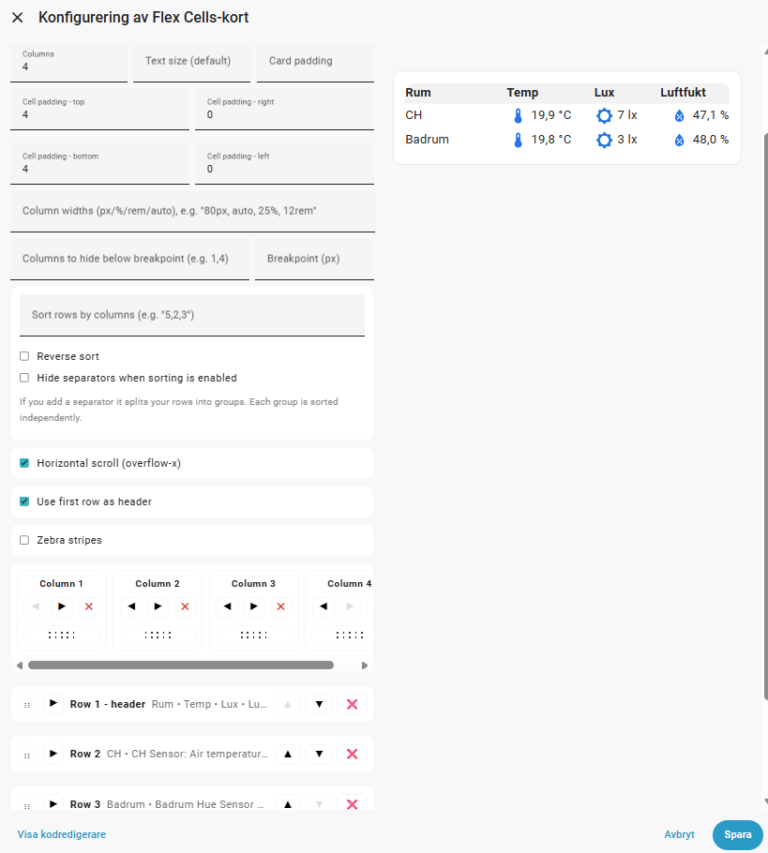Expand Row 1 - header details
Image resolution: width=768 pixels, height=853 pixels.
point(53,703)
